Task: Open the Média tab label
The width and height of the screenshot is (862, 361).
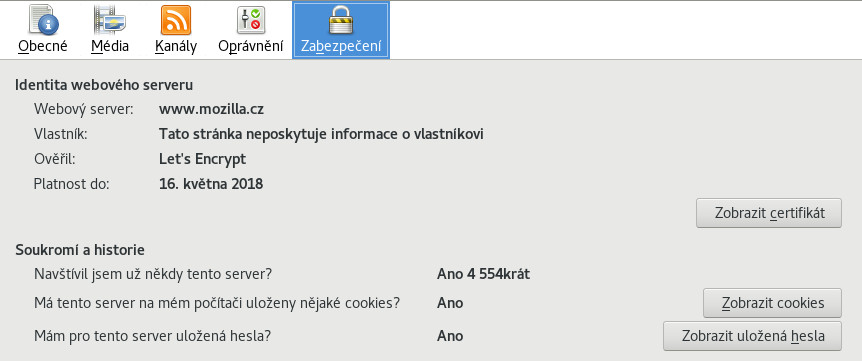Action: 110,46
